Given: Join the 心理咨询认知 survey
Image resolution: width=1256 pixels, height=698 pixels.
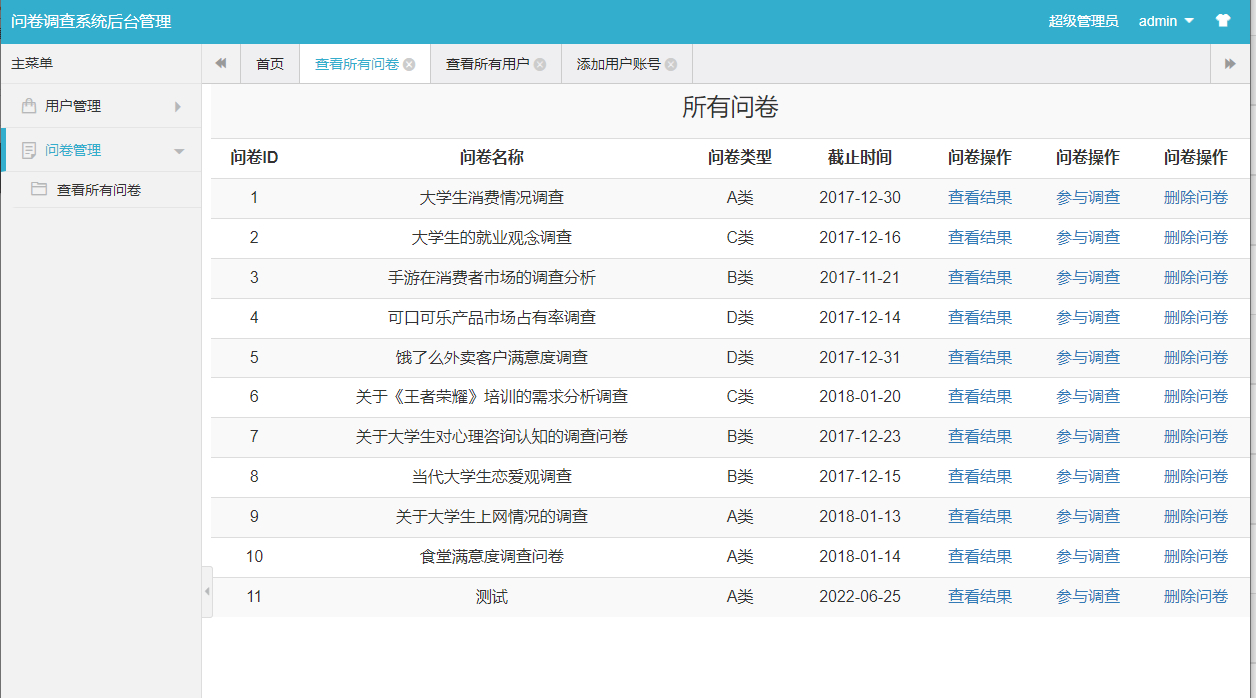Looking at the screenshot, I should click(1088, 437).
